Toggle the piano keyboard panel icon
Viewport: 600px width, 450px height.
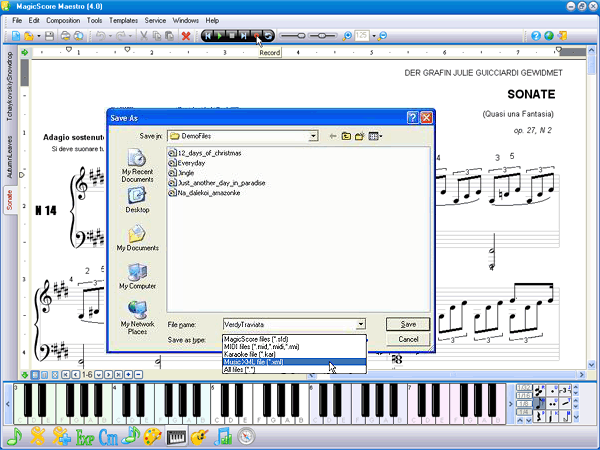(x=176, y=437)
